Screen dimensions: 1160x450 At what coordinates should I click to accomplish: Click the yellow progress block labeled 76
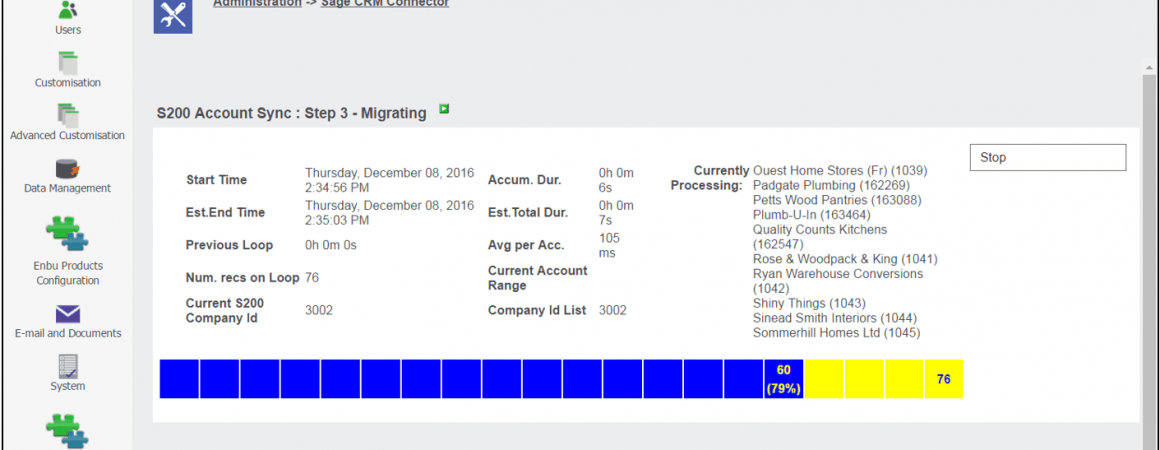943,379
